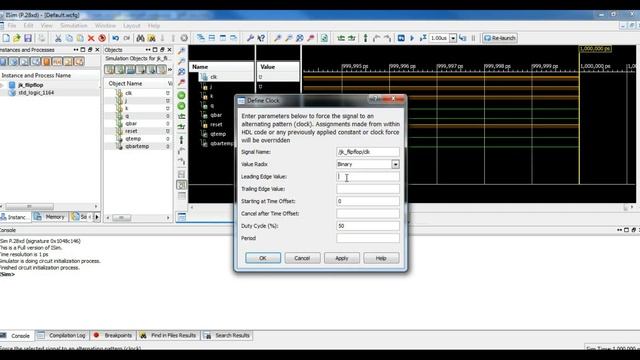The height and width of the screenshot is (360, 640).
Task: Click the What's This help cursor icon
Action: (x=261, y=38)
